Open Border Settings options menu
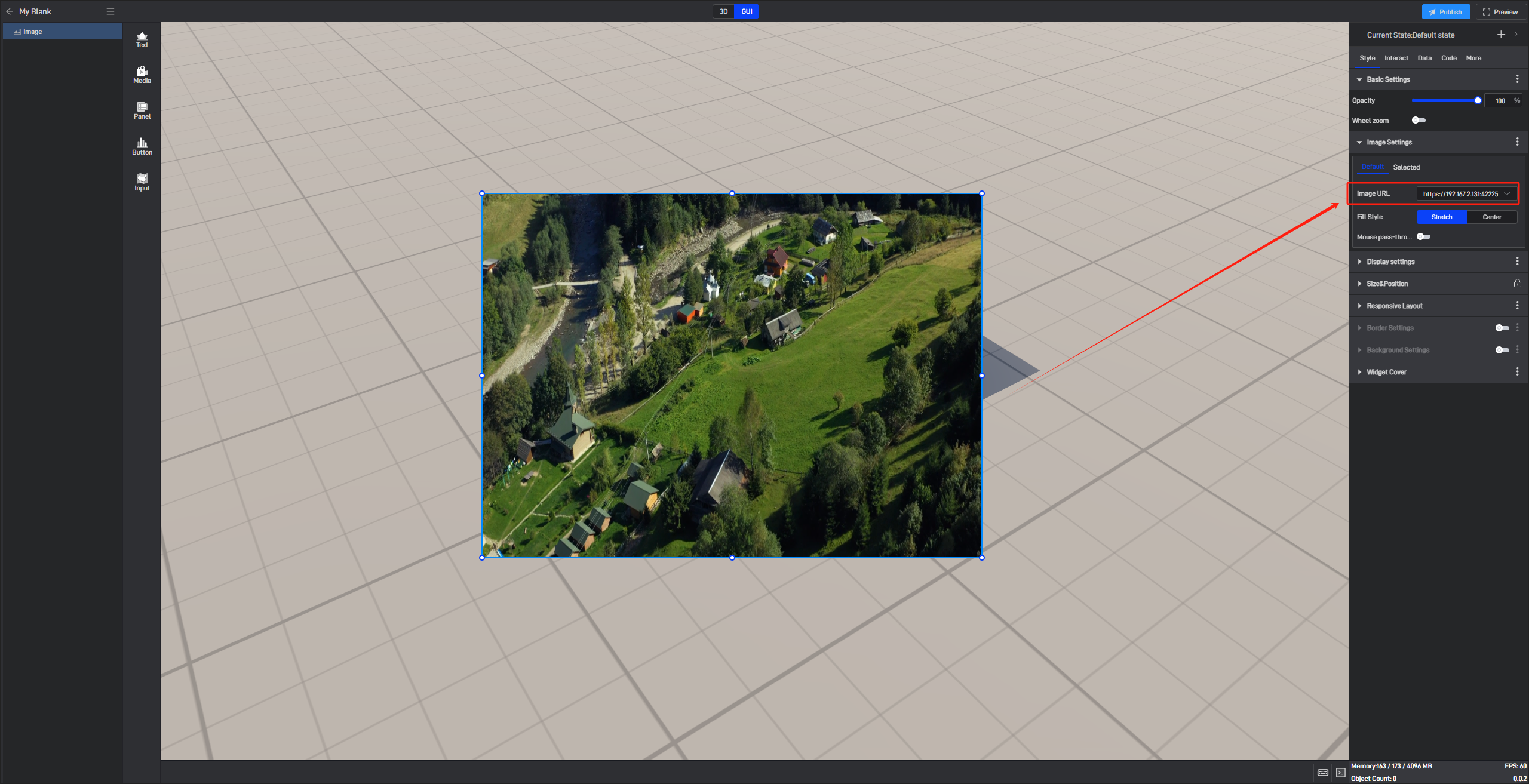 pos(1517,328)
